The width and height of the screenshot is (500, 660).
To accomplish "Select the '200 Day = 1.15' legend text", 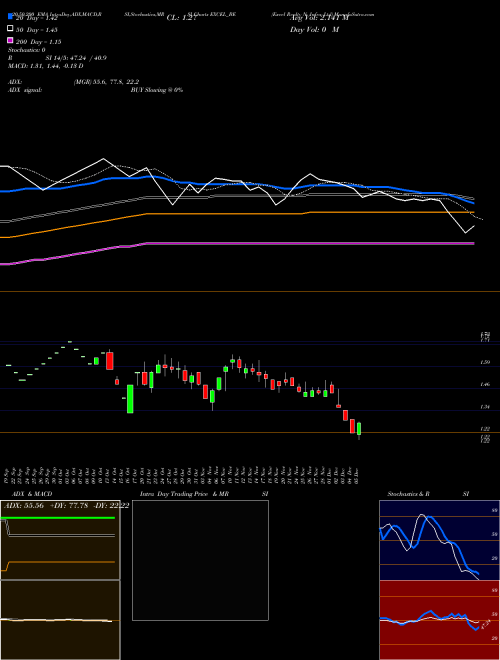I will tap(38, 42).
